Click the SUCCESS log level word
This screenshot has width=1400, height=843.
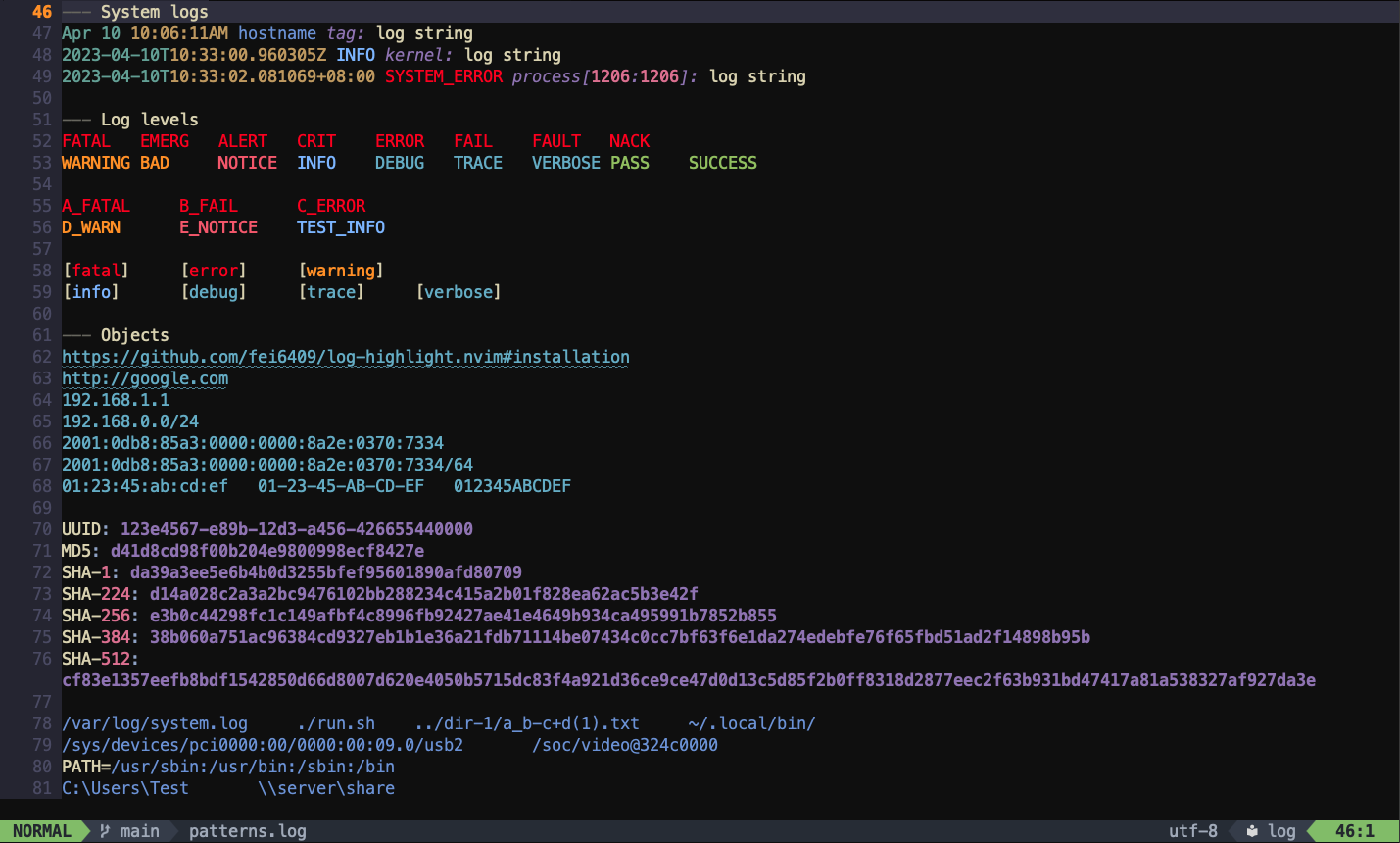(723, 163)
